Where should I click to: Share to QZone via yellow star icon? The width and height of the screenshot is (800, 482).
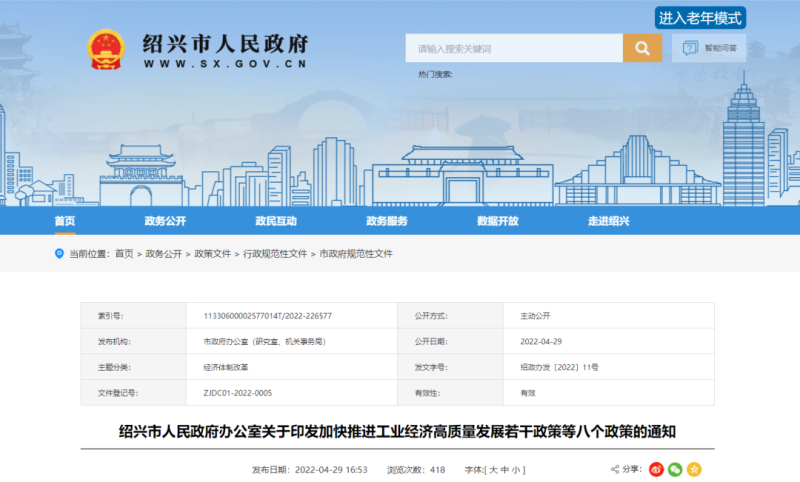click(694, 469)
